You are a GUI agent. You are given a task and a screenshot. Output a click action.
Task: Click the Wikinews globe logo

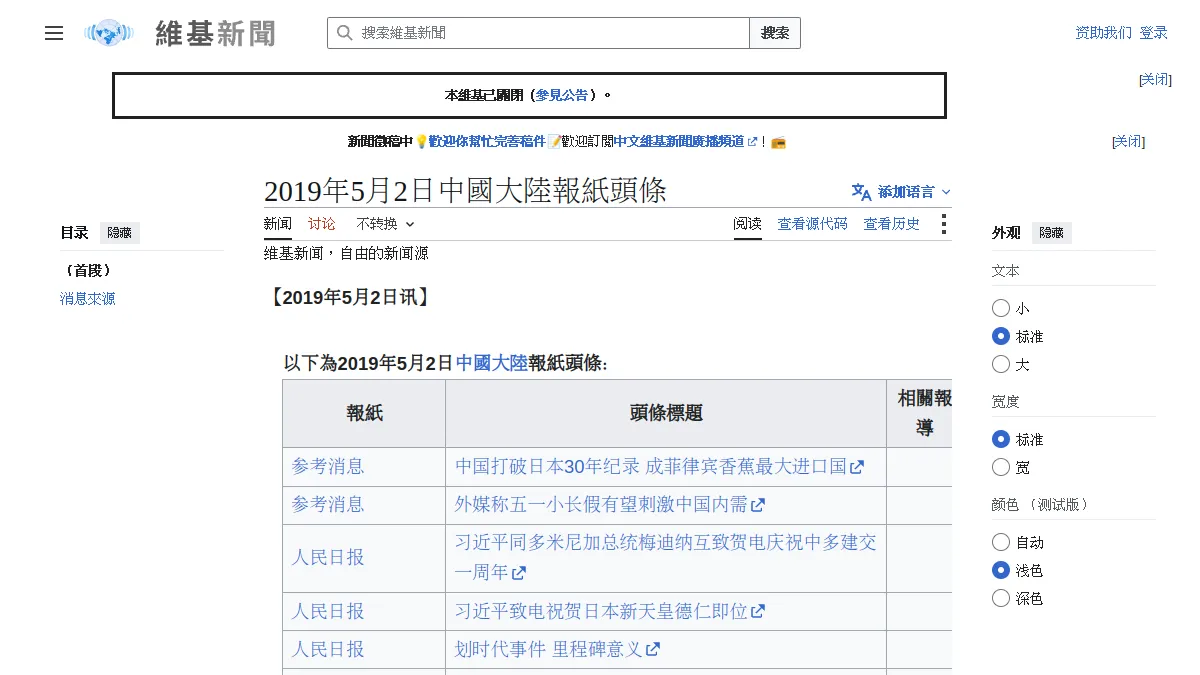click(x=109, y=33)
